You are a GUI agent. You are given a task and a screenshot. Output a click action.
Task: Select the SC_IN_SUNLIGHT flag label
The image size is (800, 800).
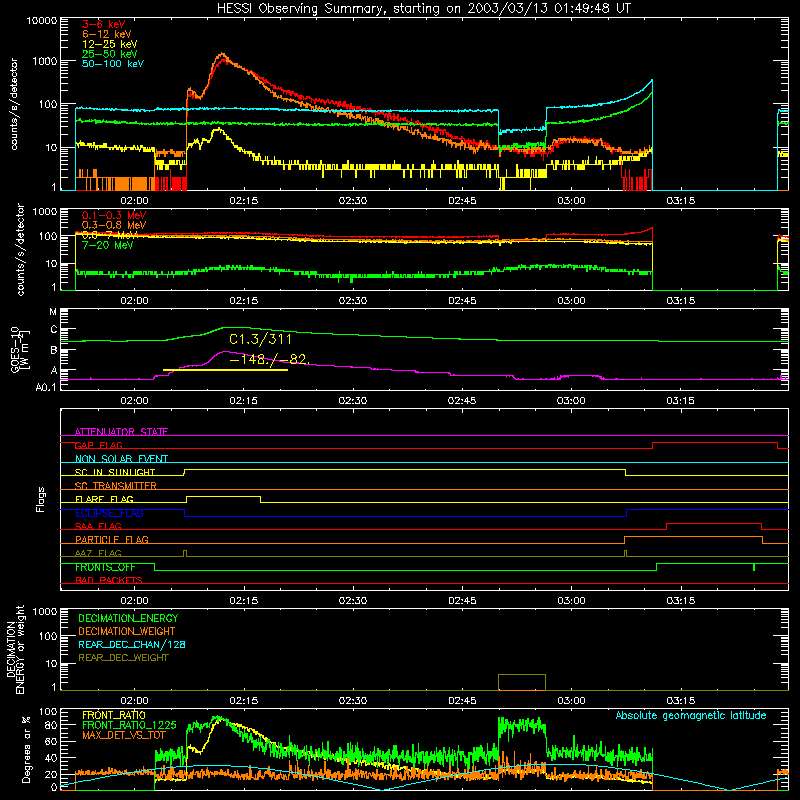pos(115,472)
